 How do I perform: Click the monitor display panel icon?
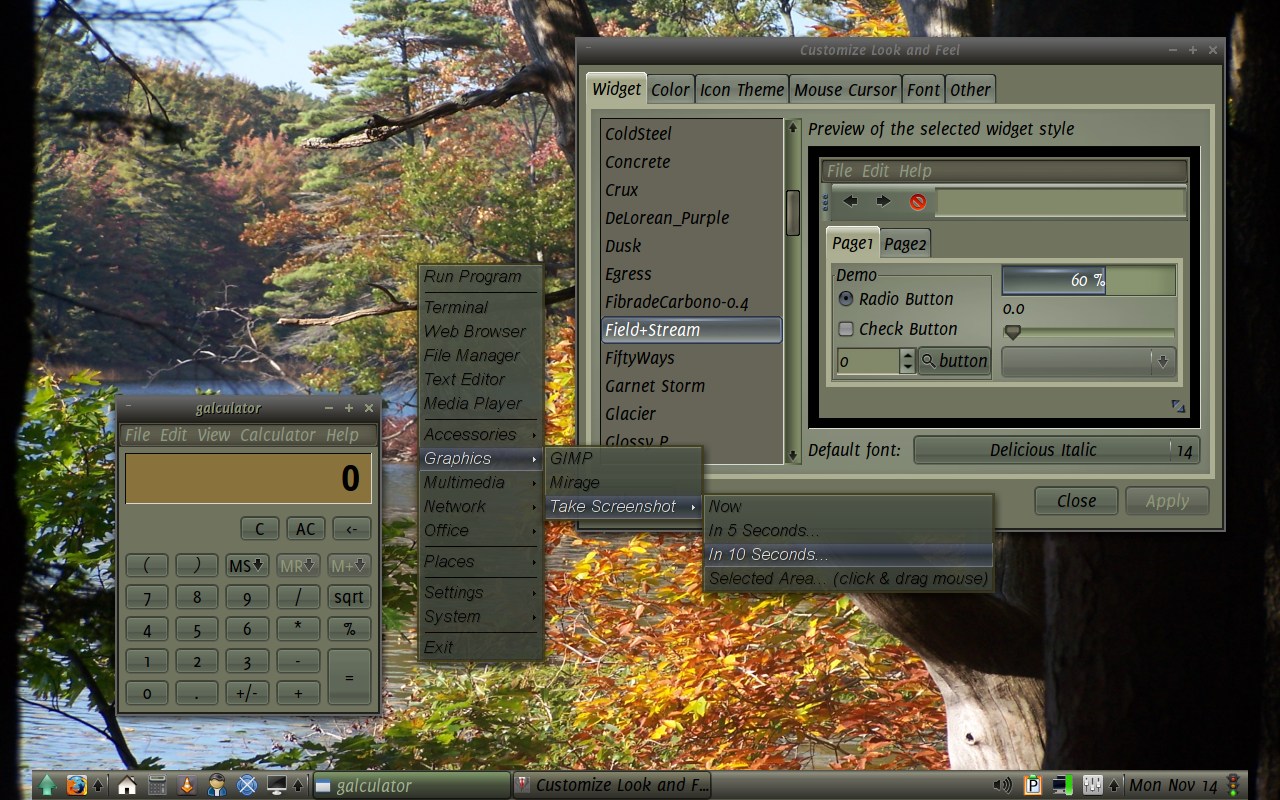(x=277, y=785)
